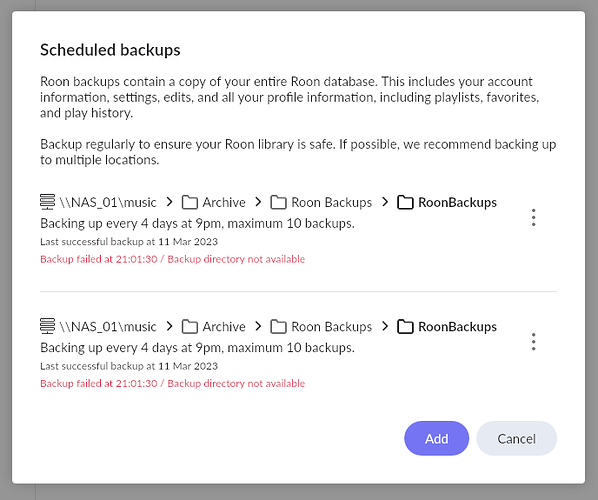Click the NAS server icon in second backup
Screen dimensions: 598x500
coord(47,326)
